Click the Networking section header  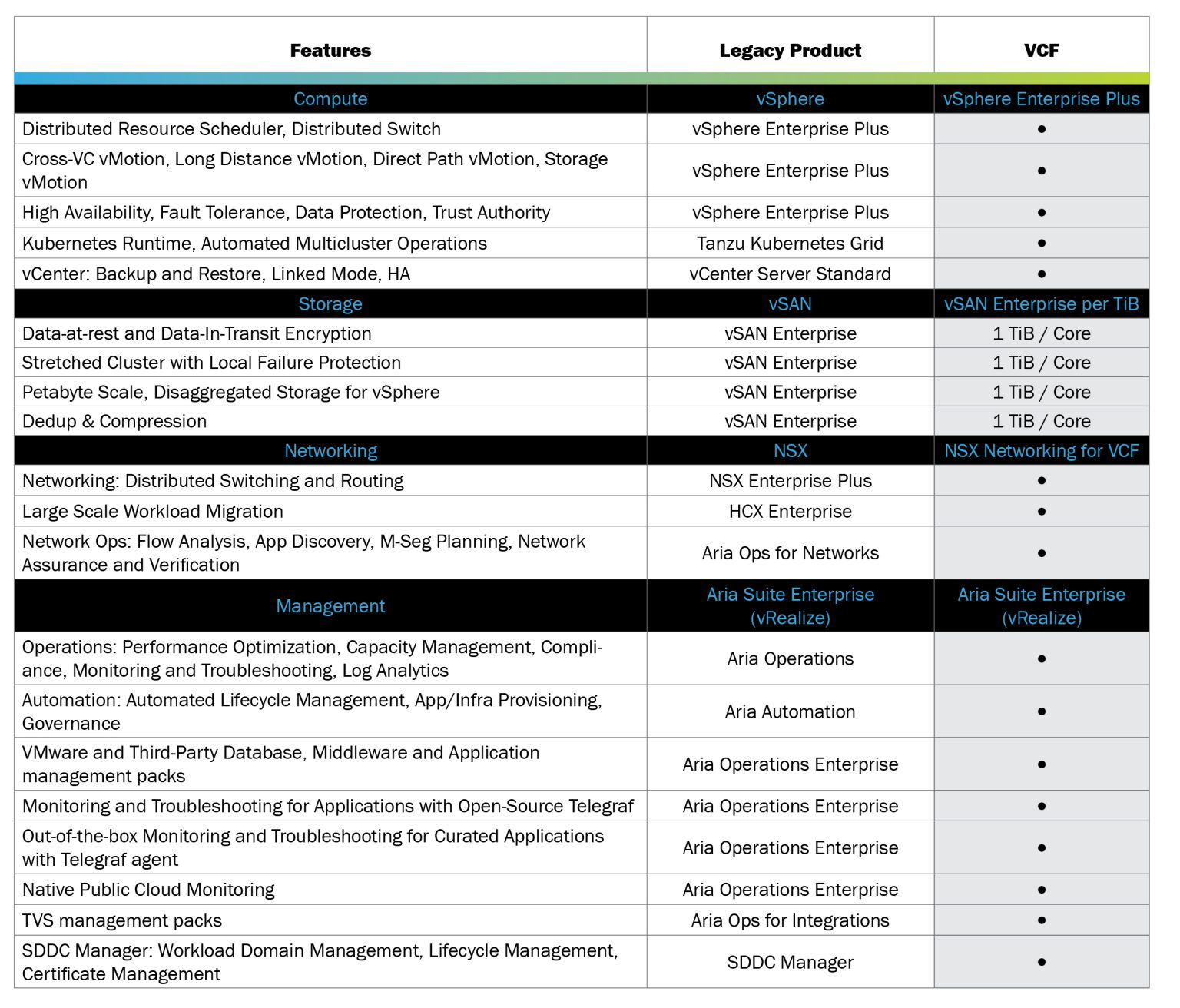pyautogui.click(x=330, y=451)
